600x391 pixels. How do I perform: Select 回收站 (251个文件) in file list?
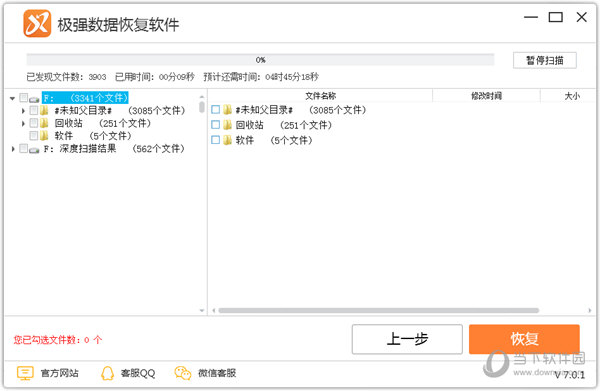pyautogui.click(x=284, y=125)
